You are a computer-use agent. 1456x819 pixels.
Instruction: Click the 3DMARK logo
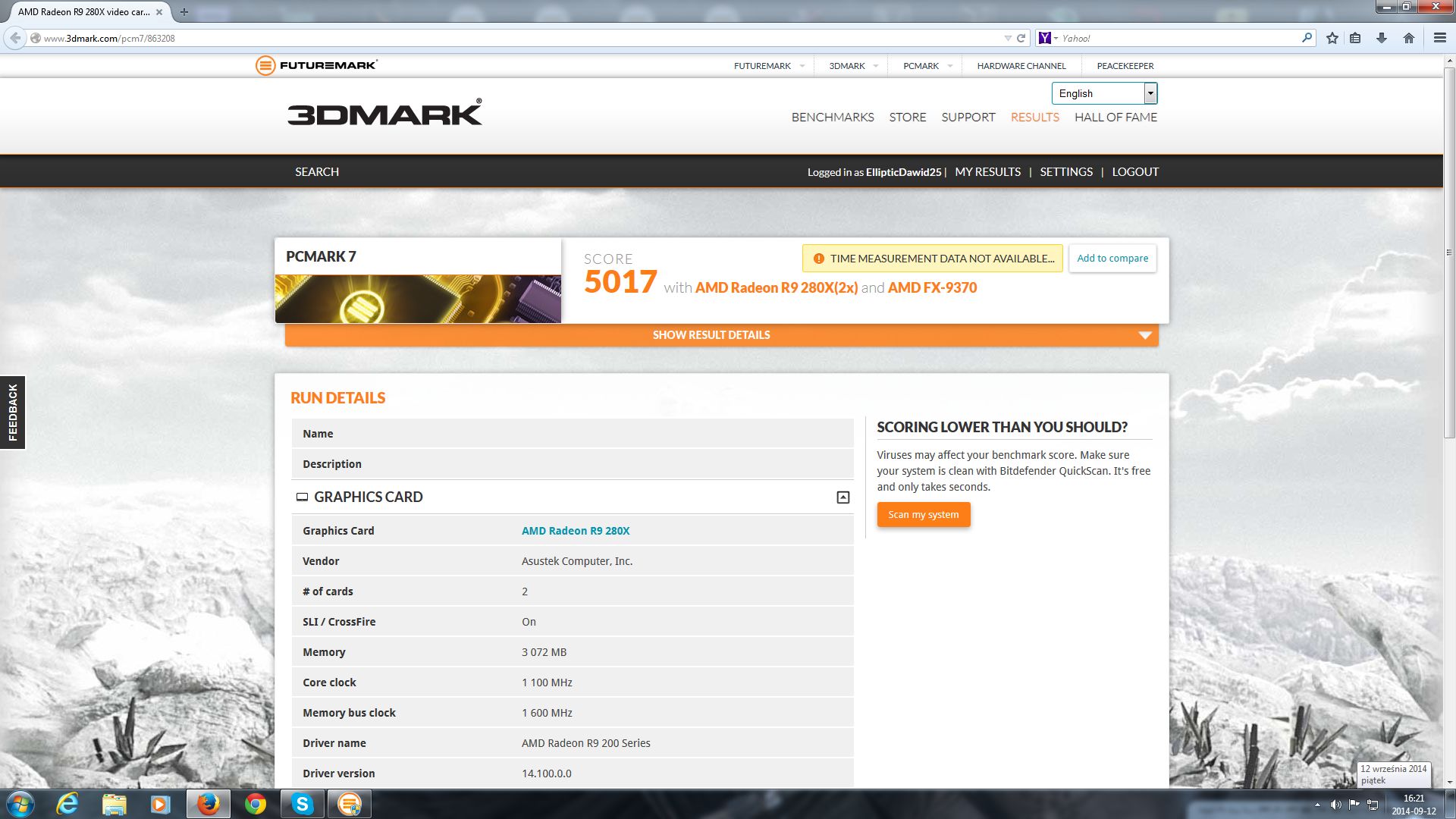pos(384,113)
